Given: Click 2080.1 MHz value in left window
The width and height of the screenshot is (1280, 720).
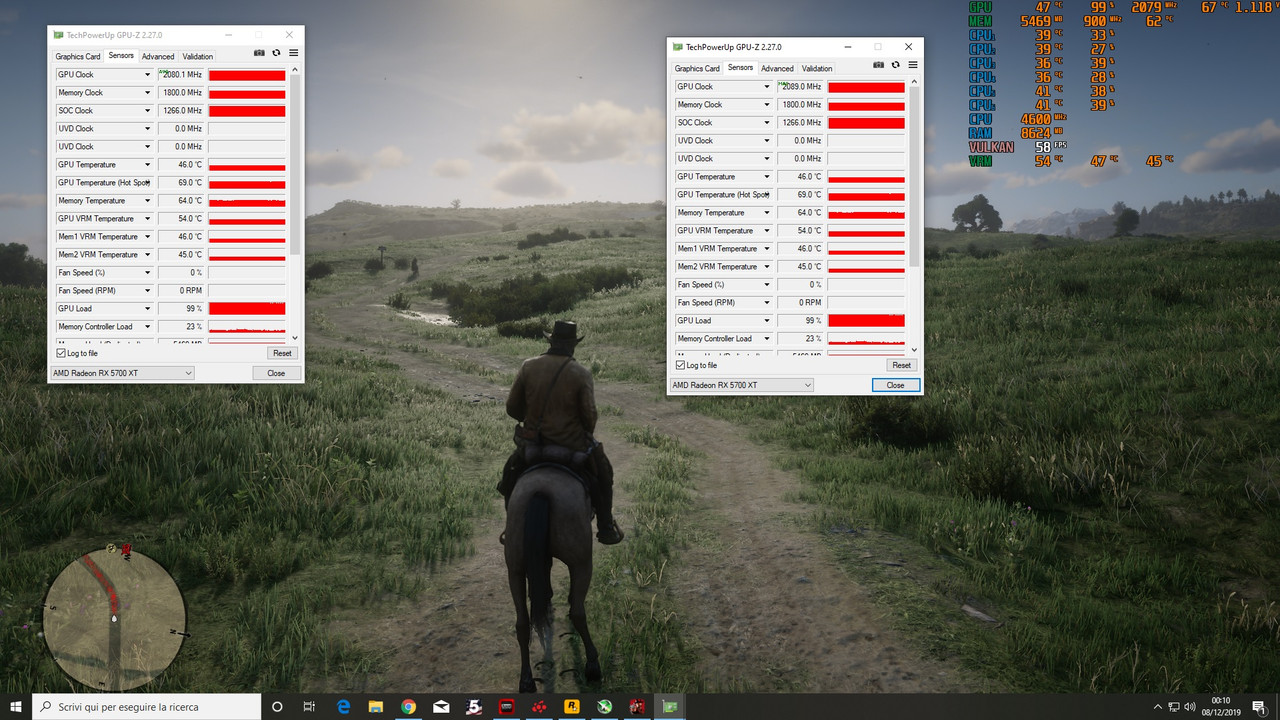Looking at the screenshot, I should [x=182, y=75].
